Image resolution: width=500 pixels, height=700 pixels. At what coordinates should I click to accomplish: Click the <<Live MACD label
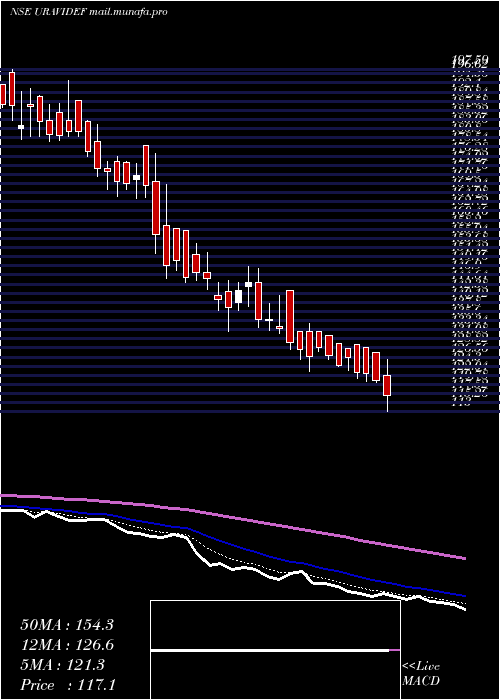[x=421, y=674]
